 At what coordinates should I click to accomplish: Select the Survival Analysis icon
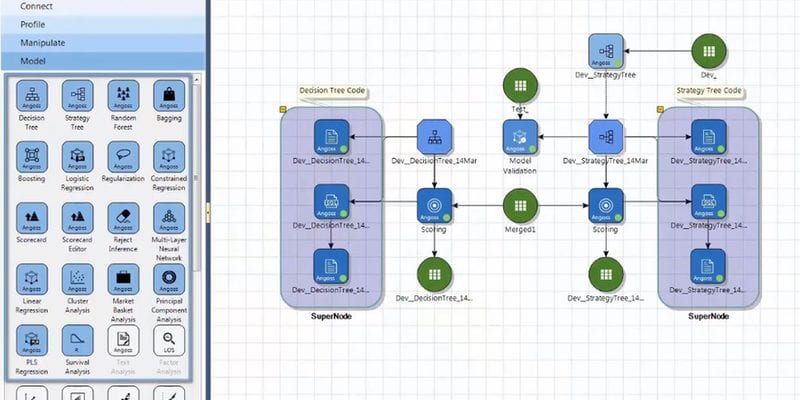78,340
